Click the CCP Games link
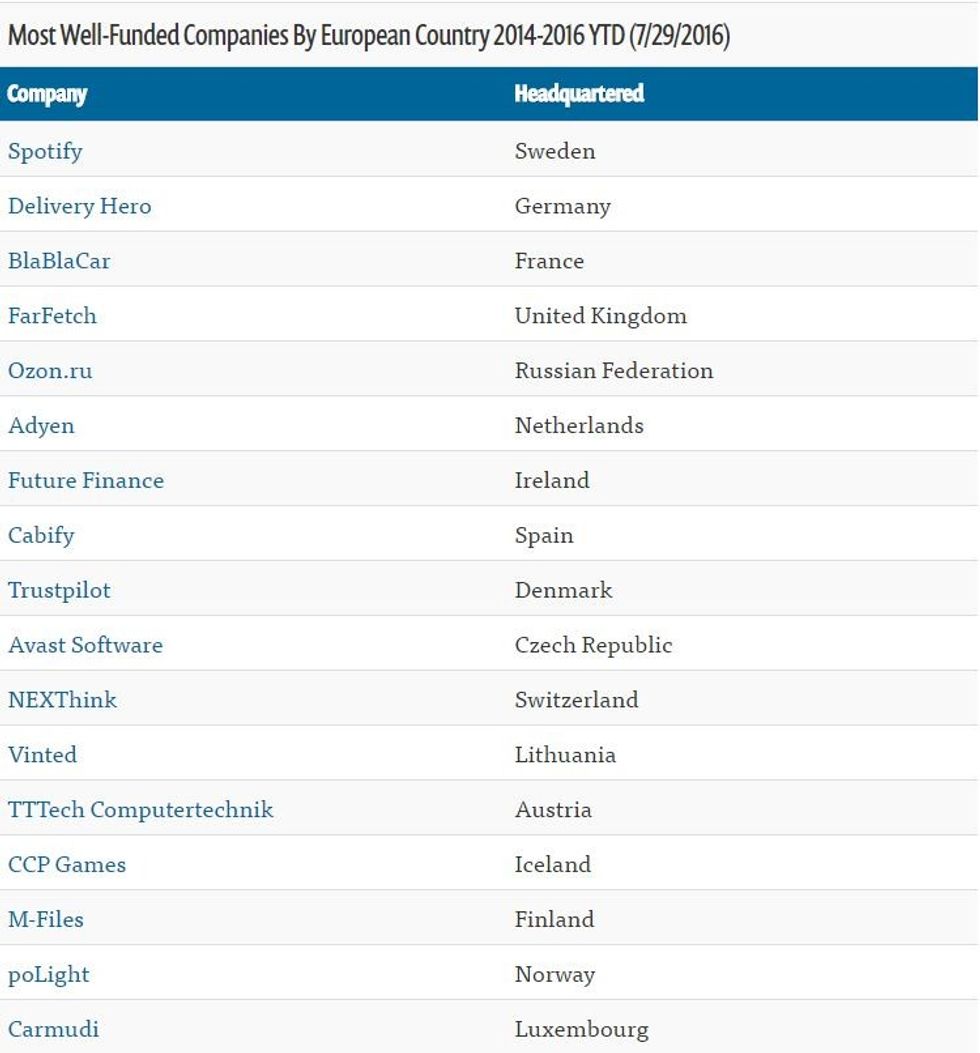Image resolution: width=980 pixels, height=1053 pixels. pyautogui.click(x=67, y=865)
